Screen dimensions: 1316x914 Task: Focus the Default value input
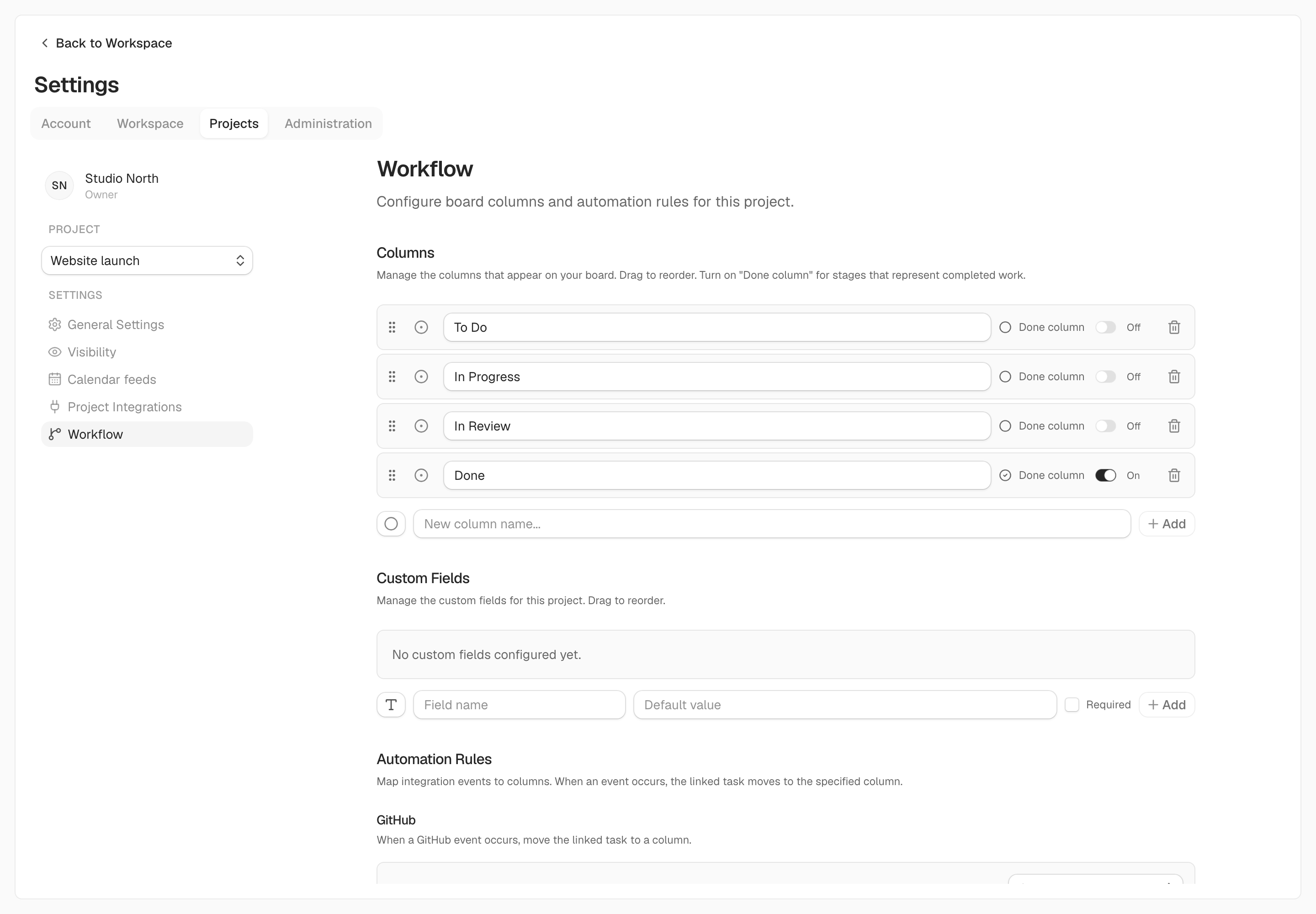(x=845, y=704)
